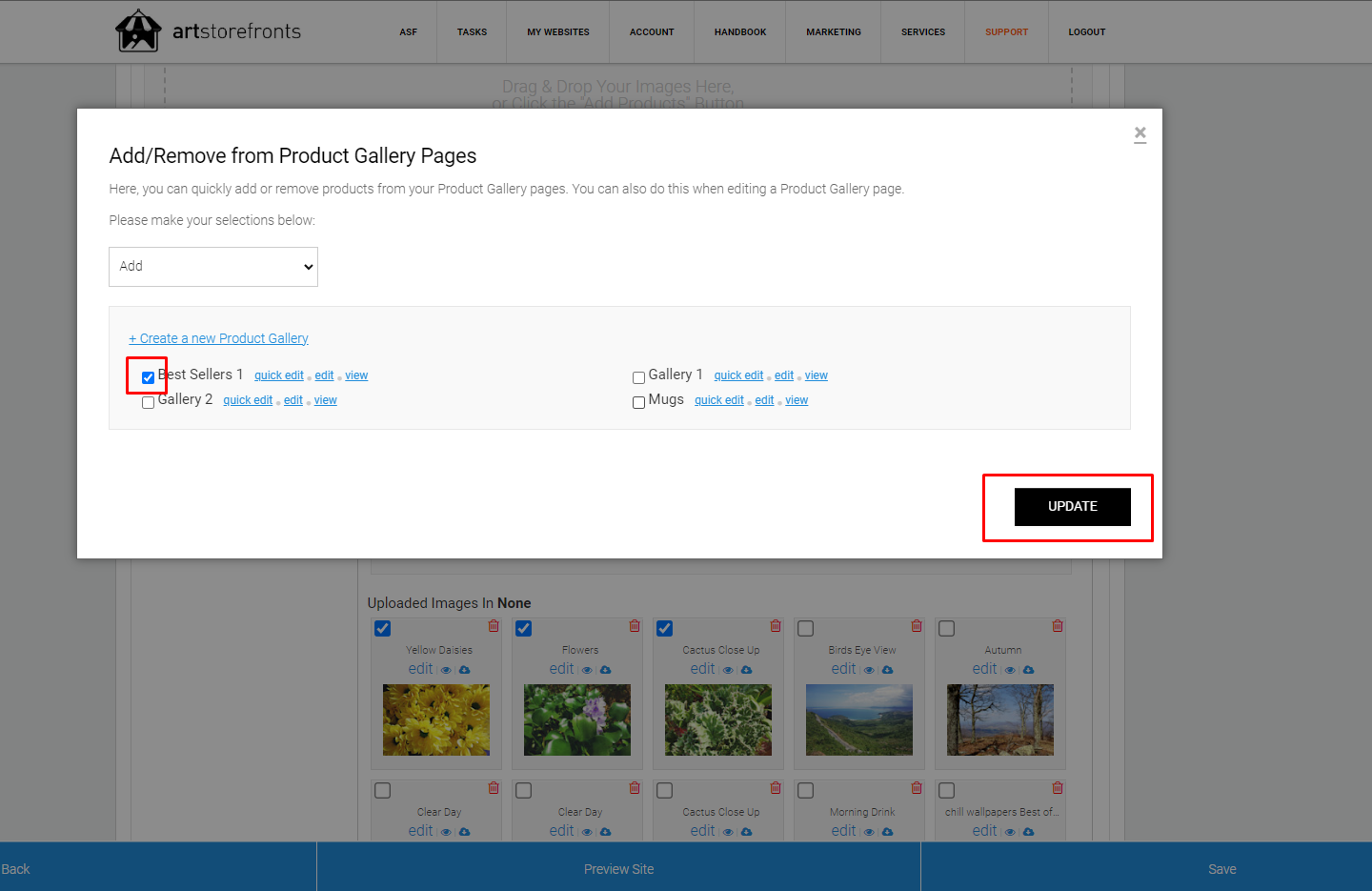This screenshot has height=891, width=1372.
Task: Check the Gallery 2 checkbox
Action: pyautogui.click(x=148, y=402)
